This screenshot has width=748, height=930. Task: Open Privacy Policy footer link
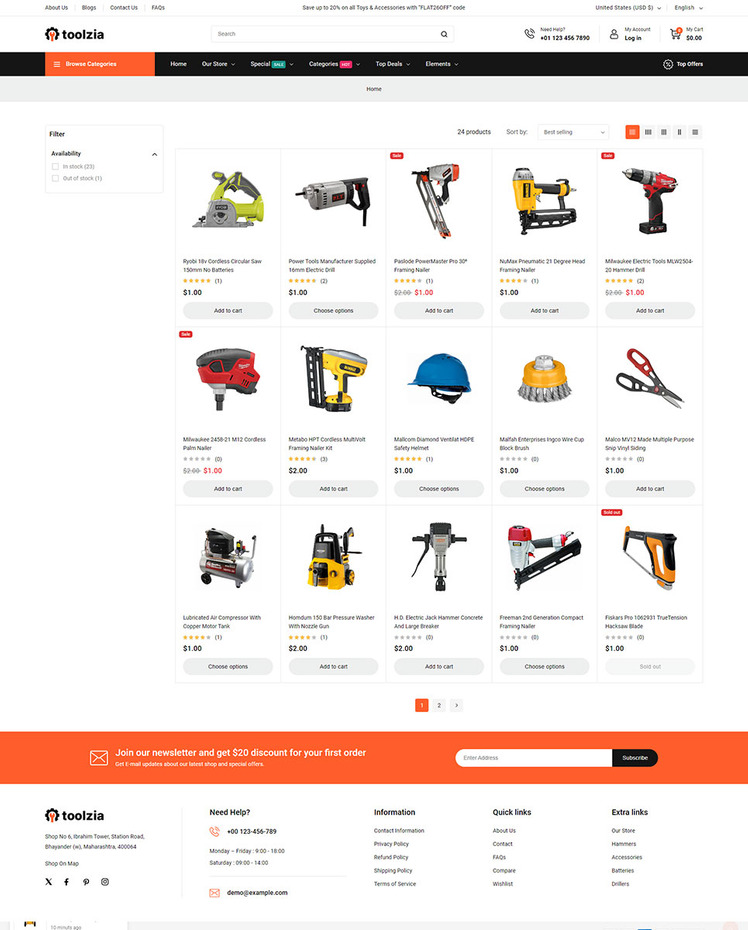click(x=391, y=844)
